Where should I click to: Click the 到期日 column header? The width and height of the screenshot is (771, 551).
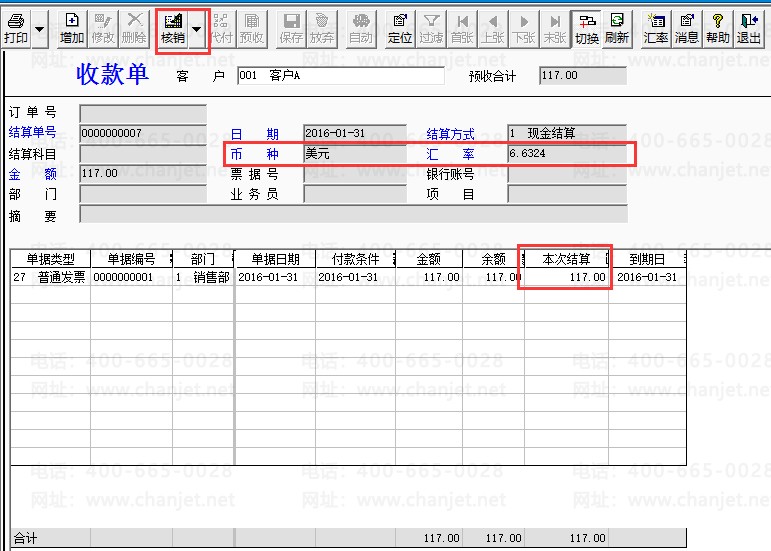pyautogui.click(x=647, y=259)
